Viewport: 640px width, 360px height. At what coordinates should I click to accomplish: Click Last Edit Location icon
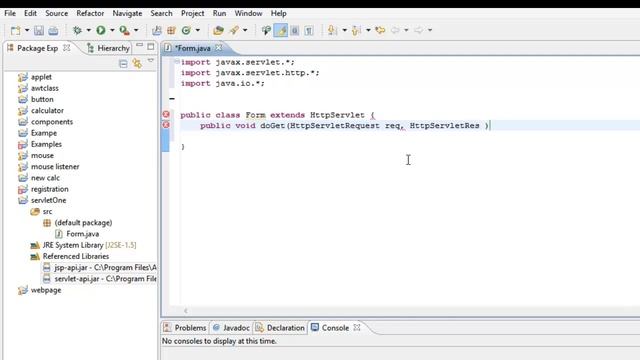click(x=380, y=30)
